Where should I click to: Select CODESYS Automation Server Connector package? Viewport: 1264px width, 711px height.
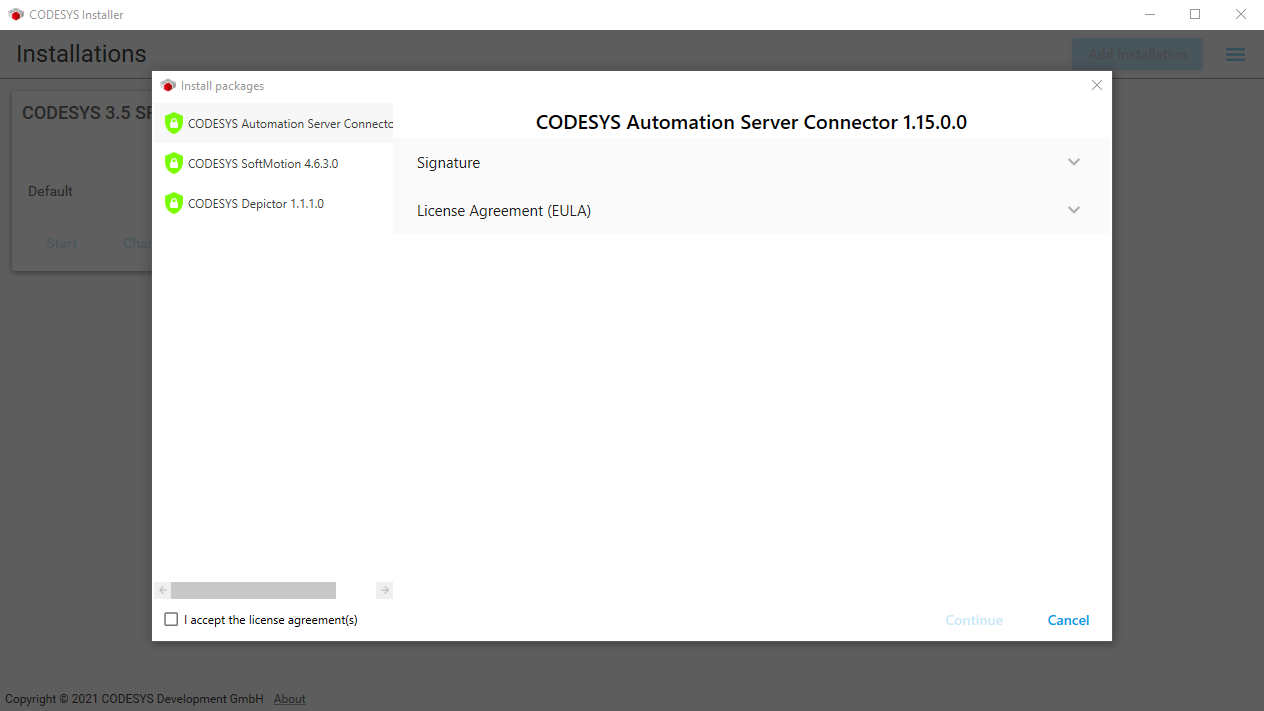290,124
